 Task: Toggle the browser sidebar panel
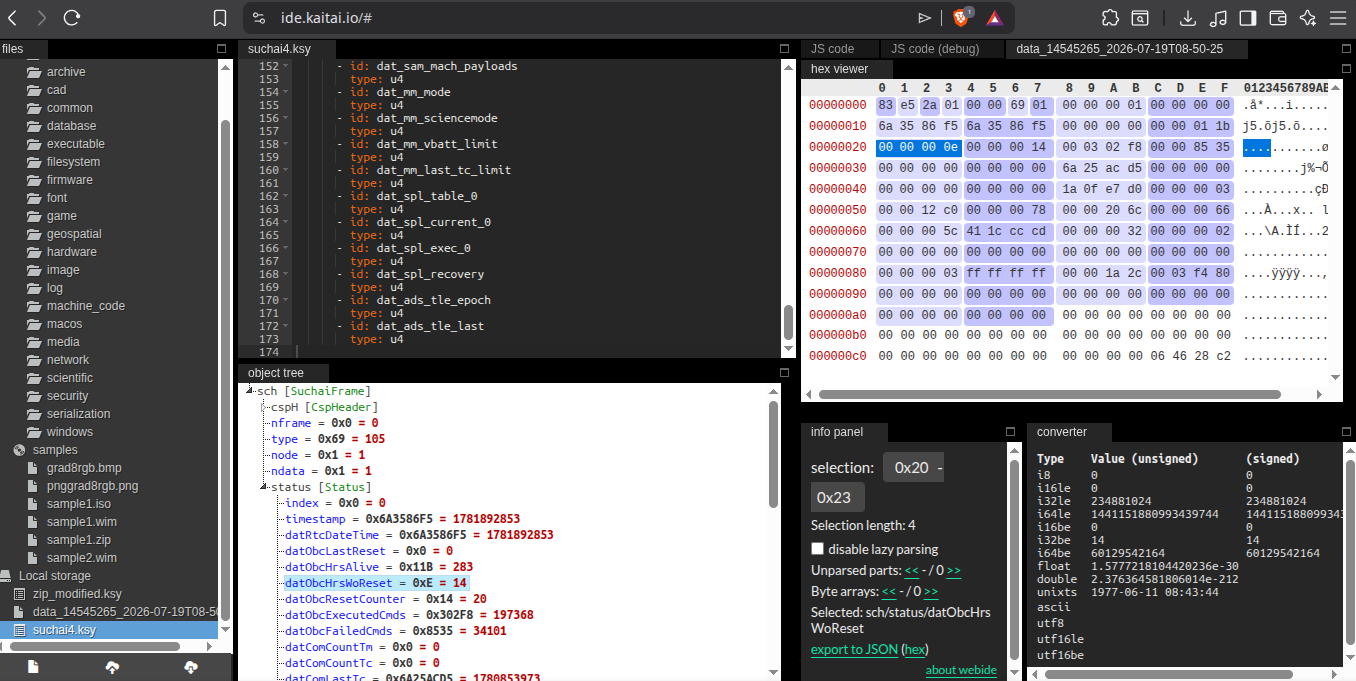pyautogui.click(x=1247, y=18)
